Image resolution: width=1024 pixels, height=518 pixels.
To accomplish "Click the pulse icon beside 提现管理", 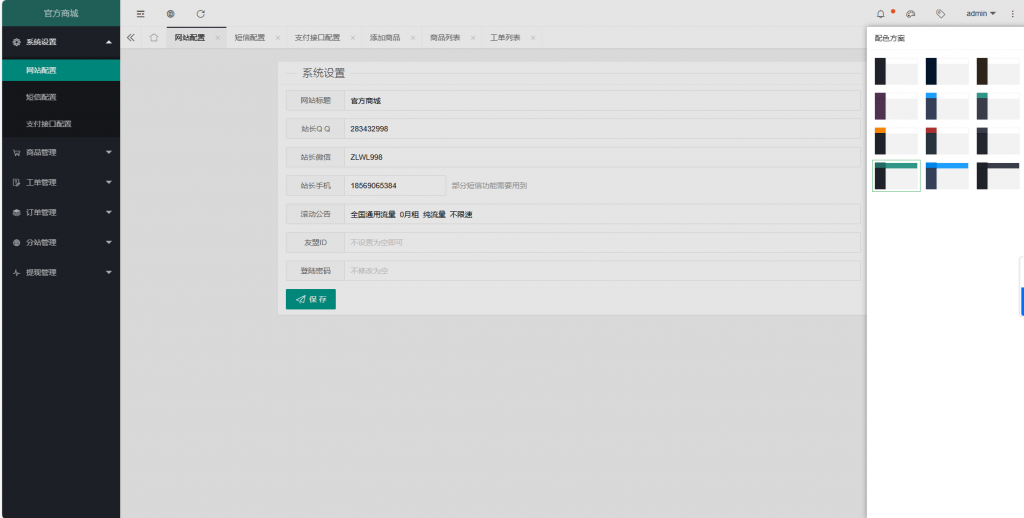I will (x=17, y=273).
